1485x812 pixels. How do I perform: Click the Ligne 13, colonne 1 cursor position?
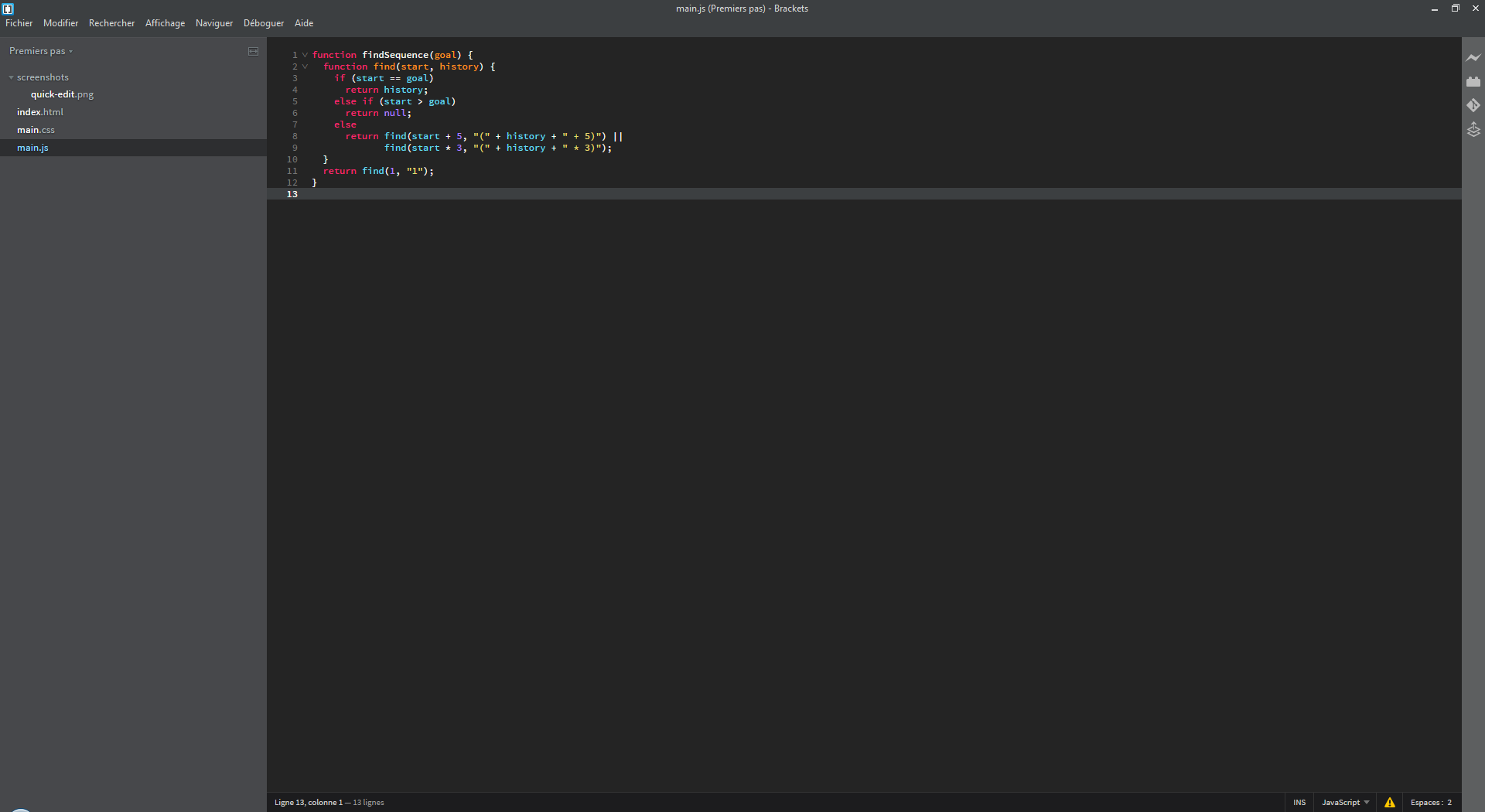(308, 803)
